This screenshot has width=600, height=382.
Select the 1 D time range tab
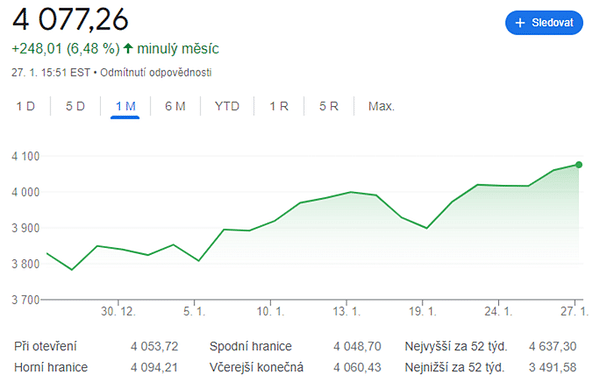pos(26,106)
